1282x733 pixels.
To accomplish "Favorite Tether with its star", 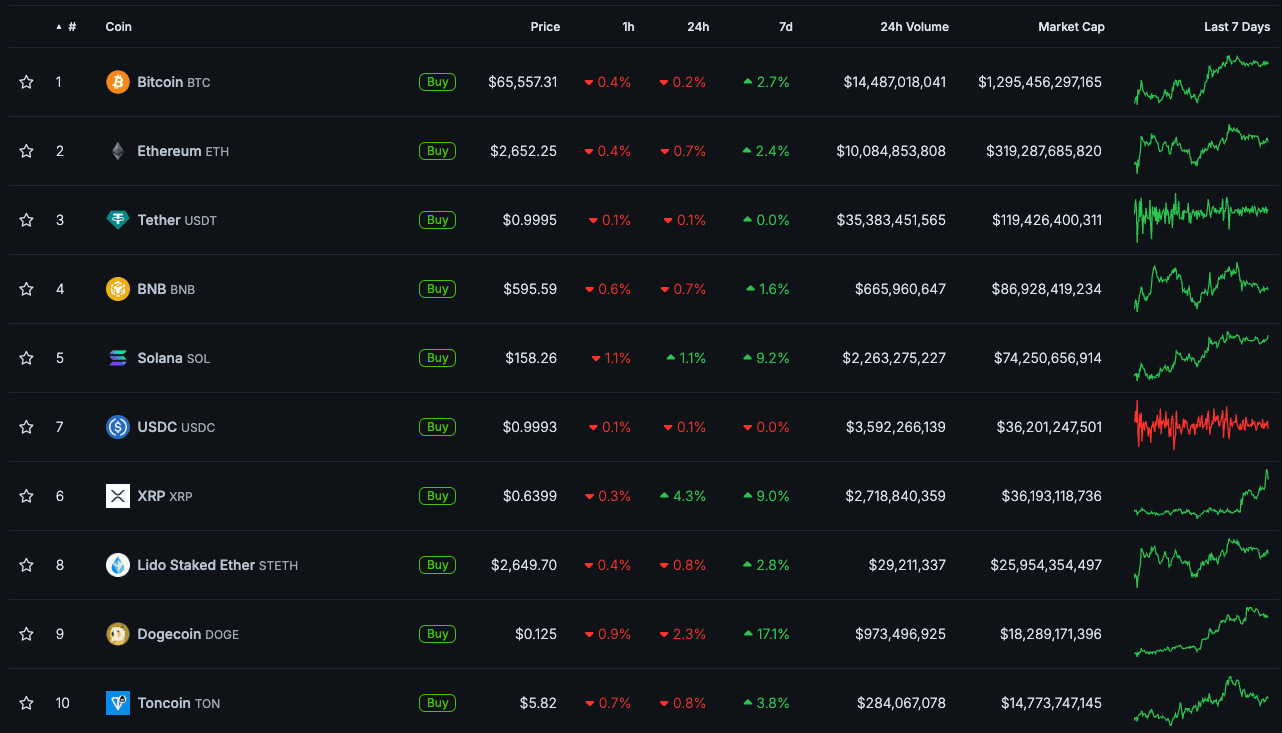I will click(x=26, y=220).
